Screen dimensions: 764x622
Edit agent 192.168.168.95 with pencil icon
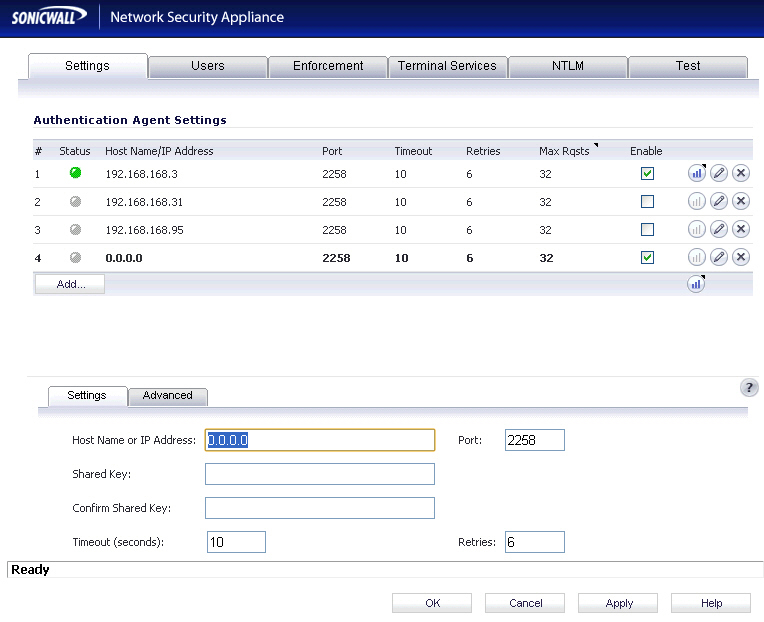[718, 229]
